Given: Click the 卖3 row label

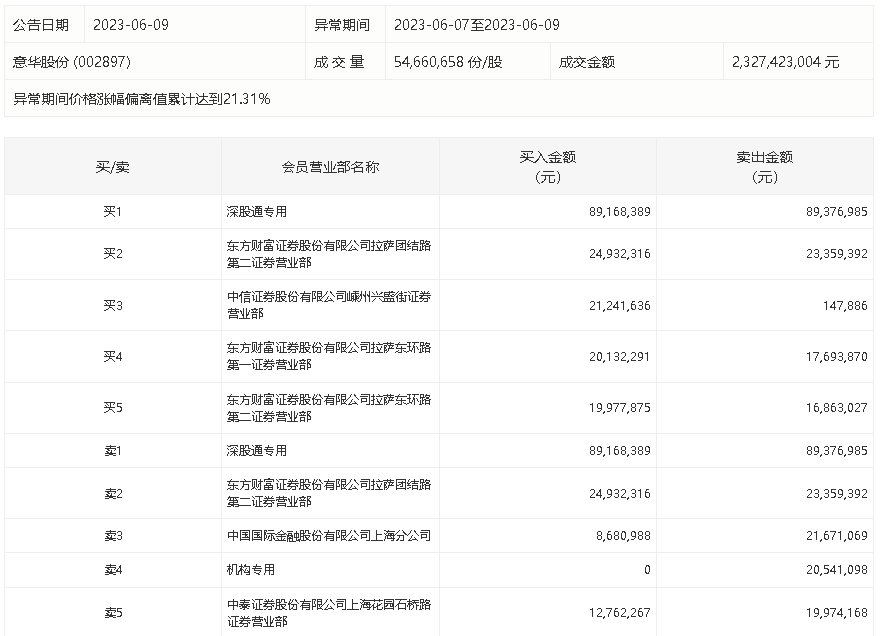Looking at the screenshot, I should (113, 536).
